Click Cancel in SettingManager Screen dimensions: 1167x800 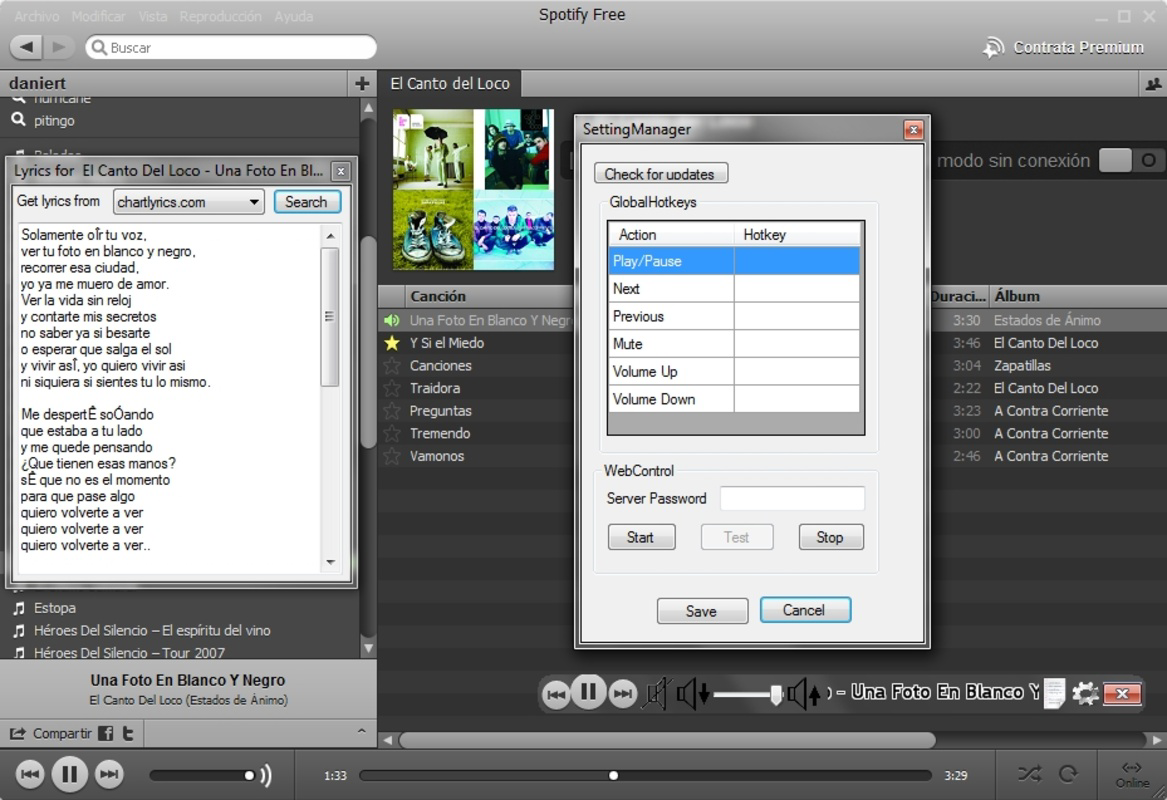(x=805, y=610)
